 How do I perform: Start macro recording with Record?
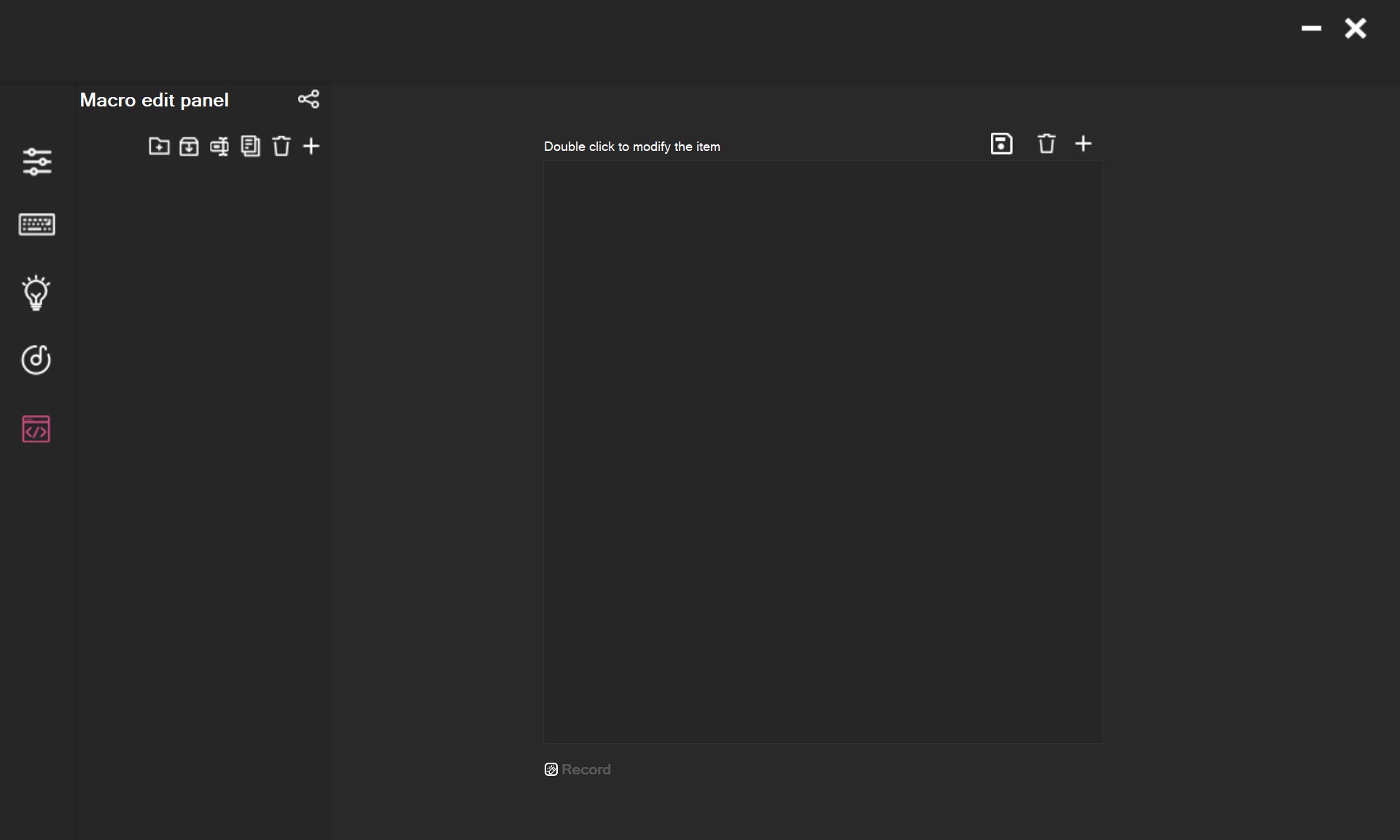point(577,769)
